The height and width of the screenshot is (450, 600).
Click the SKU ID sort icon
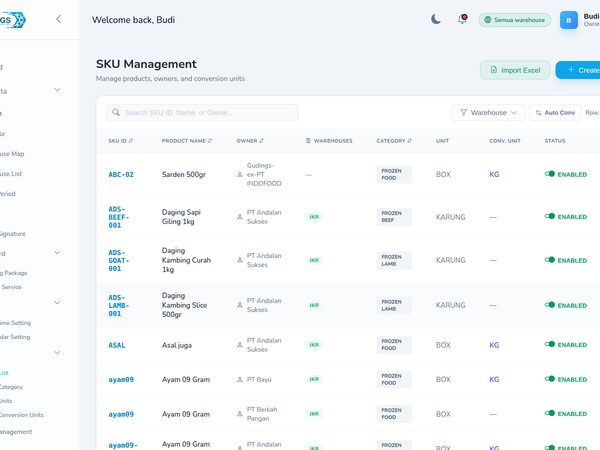pyautogui.click(x=131, y=141)
